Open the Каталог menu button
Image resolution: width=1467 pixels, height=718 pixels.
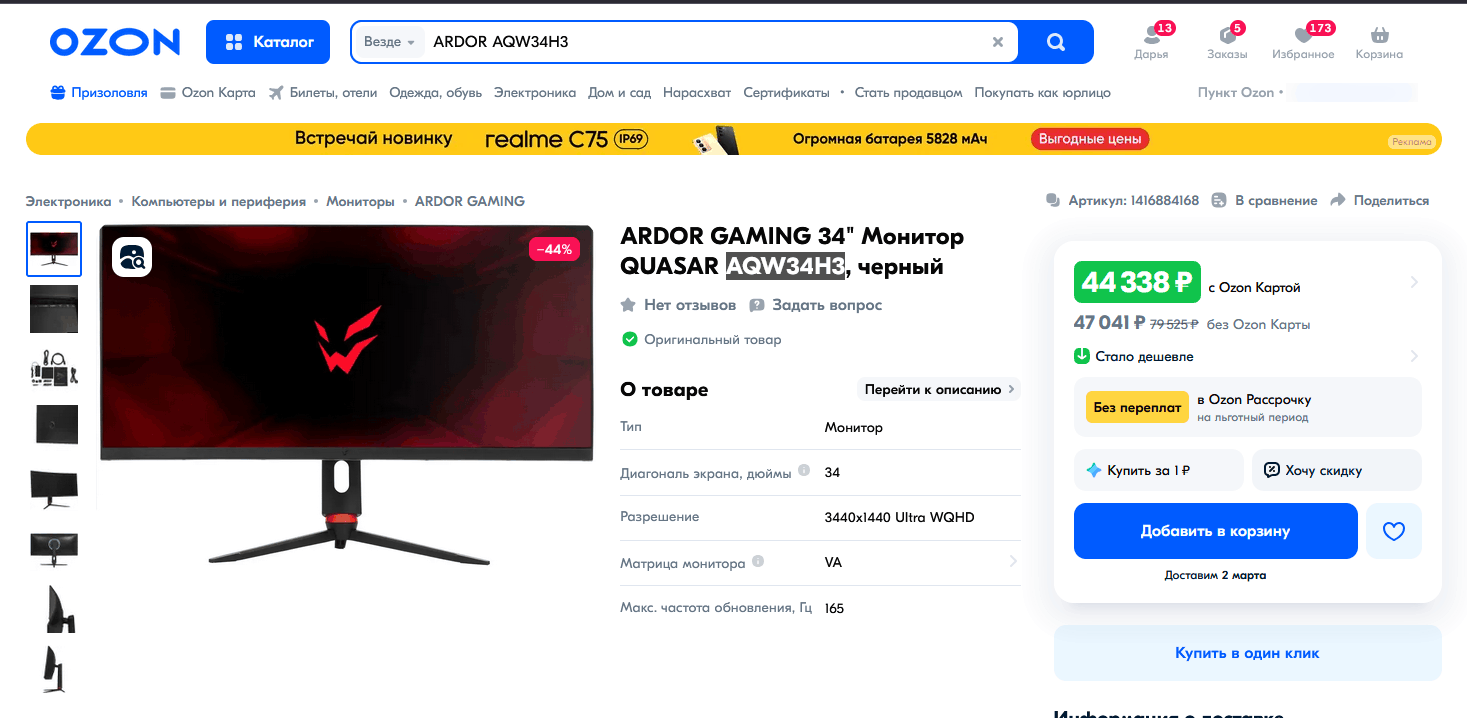268,42
